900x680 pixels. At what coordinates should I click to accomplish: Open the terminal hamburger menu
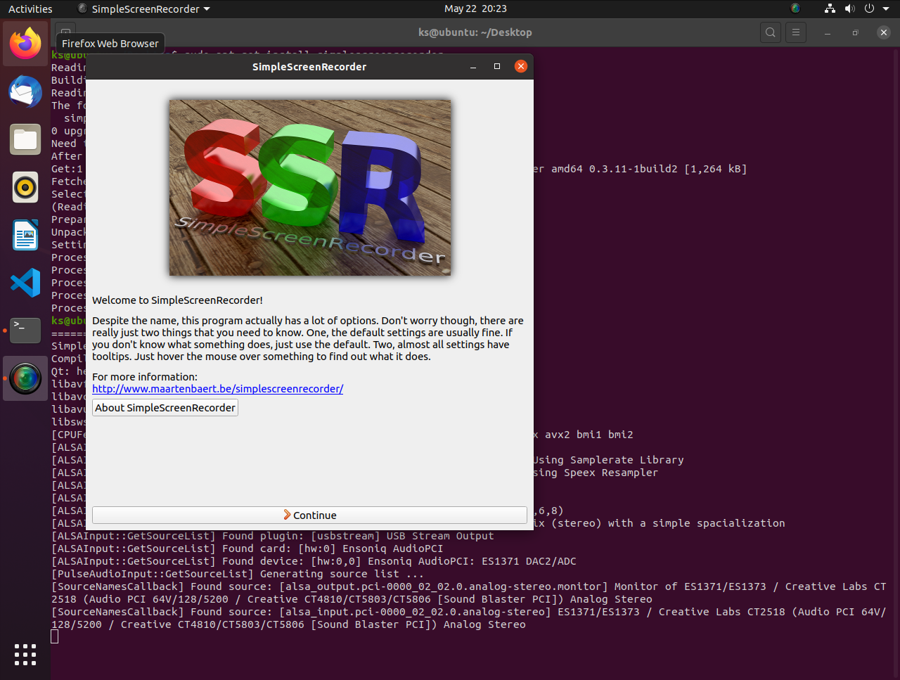point(796,32)
